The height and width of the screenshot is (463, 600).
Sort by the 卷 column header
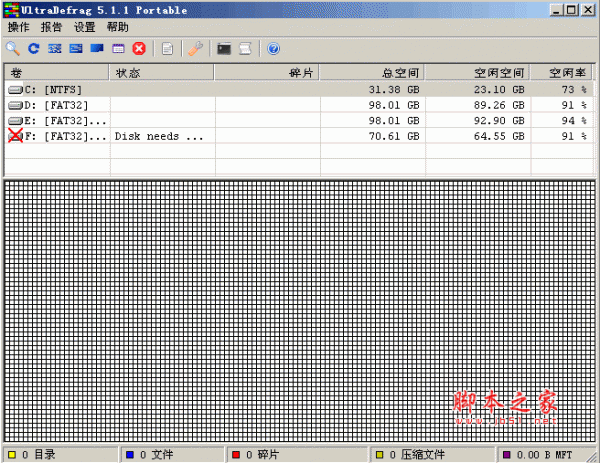57,73
